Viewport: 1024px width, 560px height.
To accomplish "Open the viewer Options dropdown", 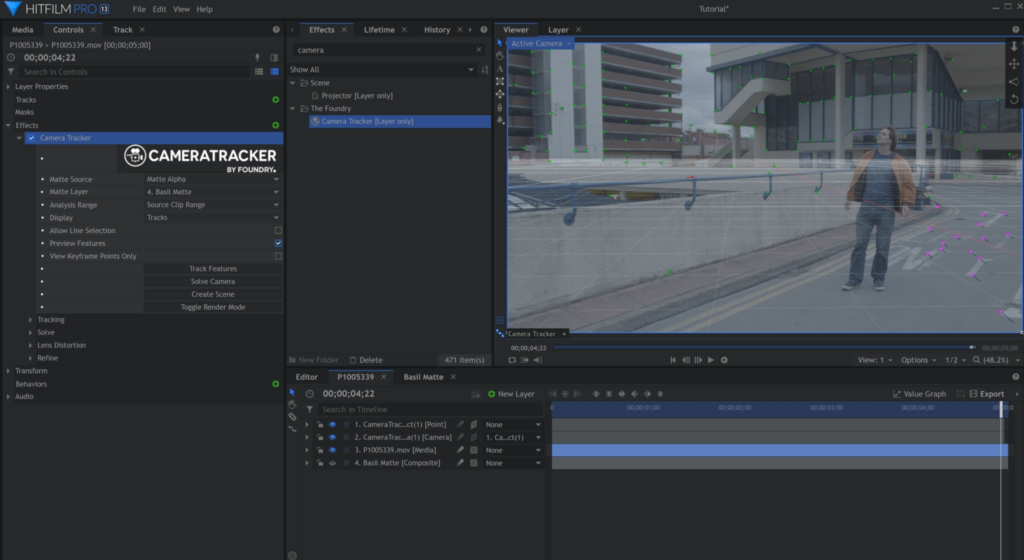I will click(918, 360).
